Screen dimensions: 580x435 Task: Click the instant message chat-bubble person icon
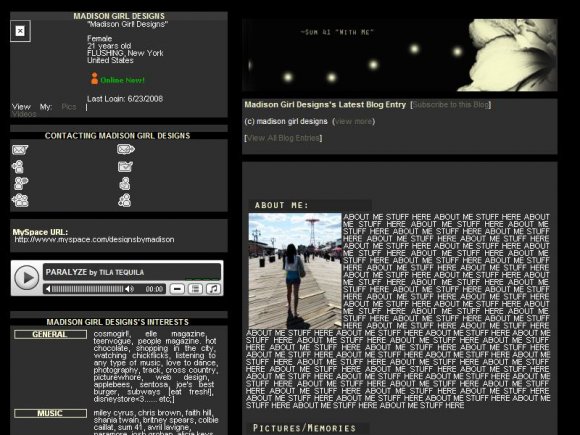point(21,183)
